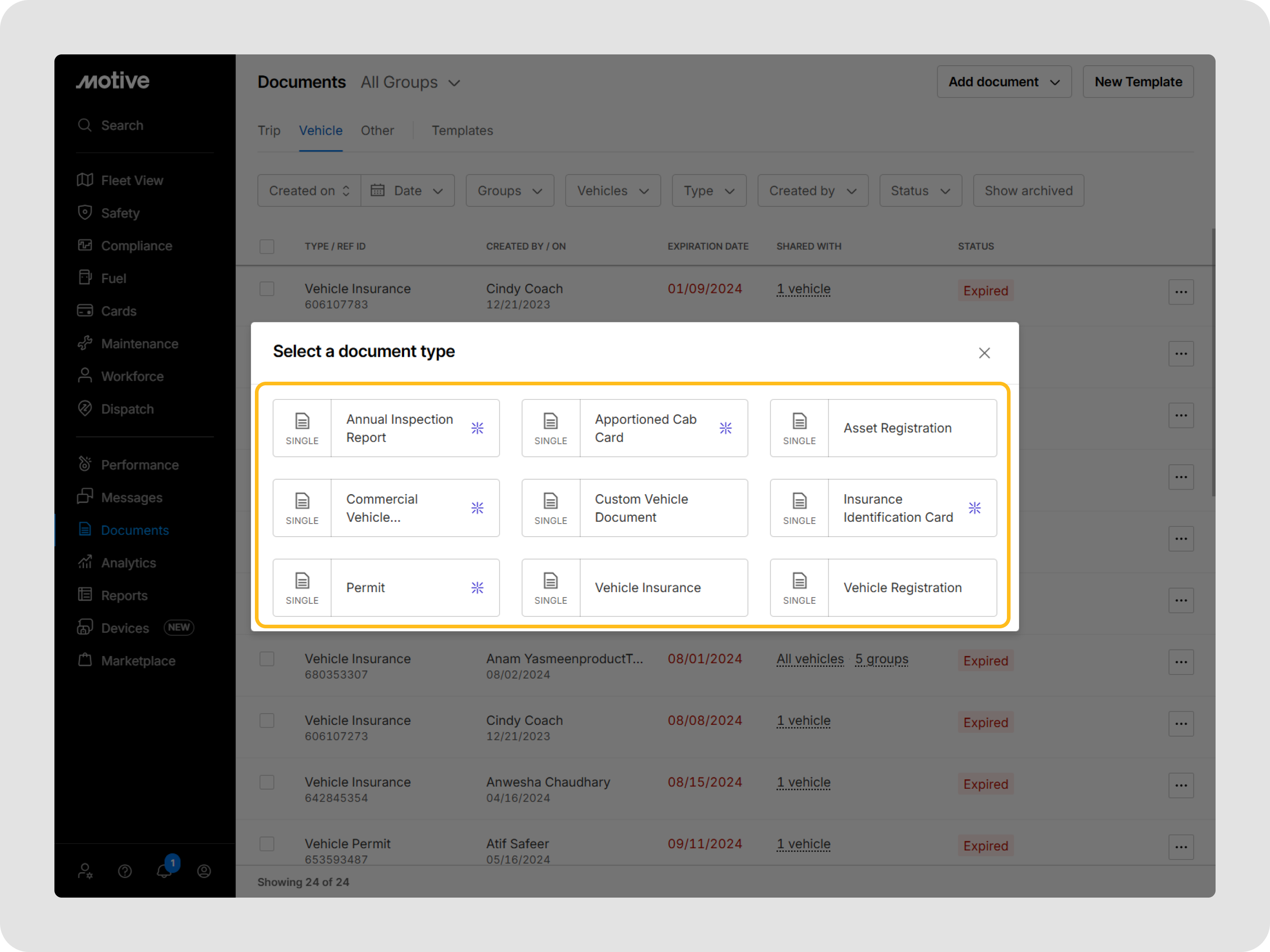The width and height of the screenshot is (1270, 952).
Task: Check the Vehicle Permit row checkbox
Action: [x=266, y=844]
